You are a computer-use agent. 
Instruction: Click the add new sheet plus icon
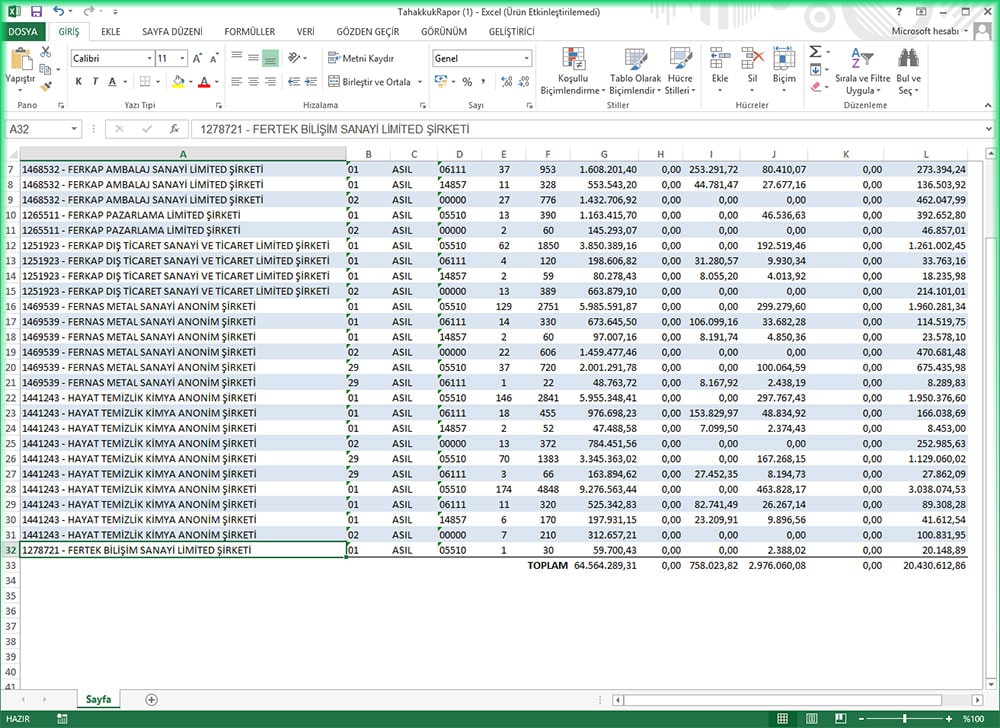(151, 700)
